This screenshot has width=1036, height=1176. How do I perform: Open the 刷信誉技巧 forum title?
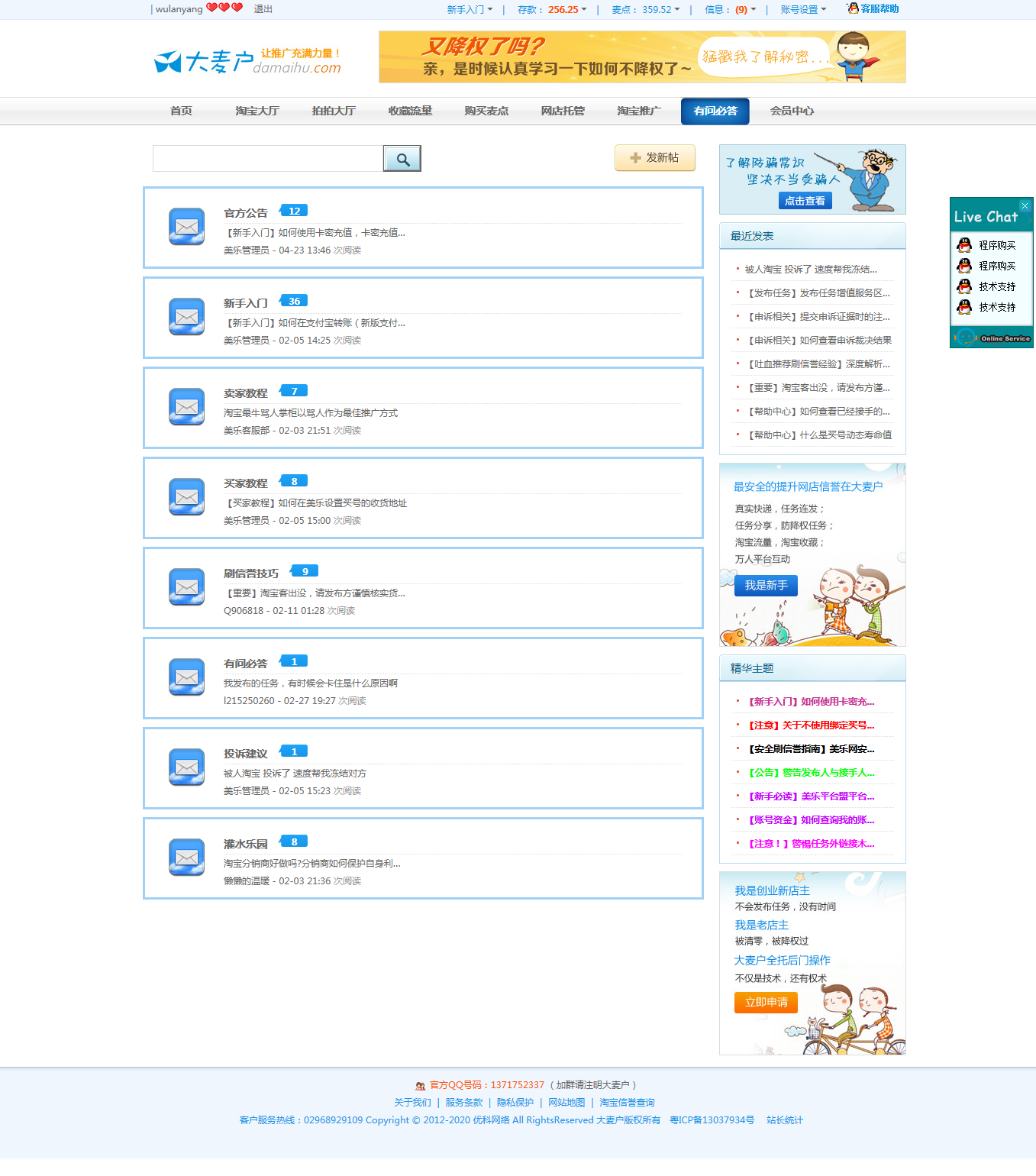click(x=251, y=573)
